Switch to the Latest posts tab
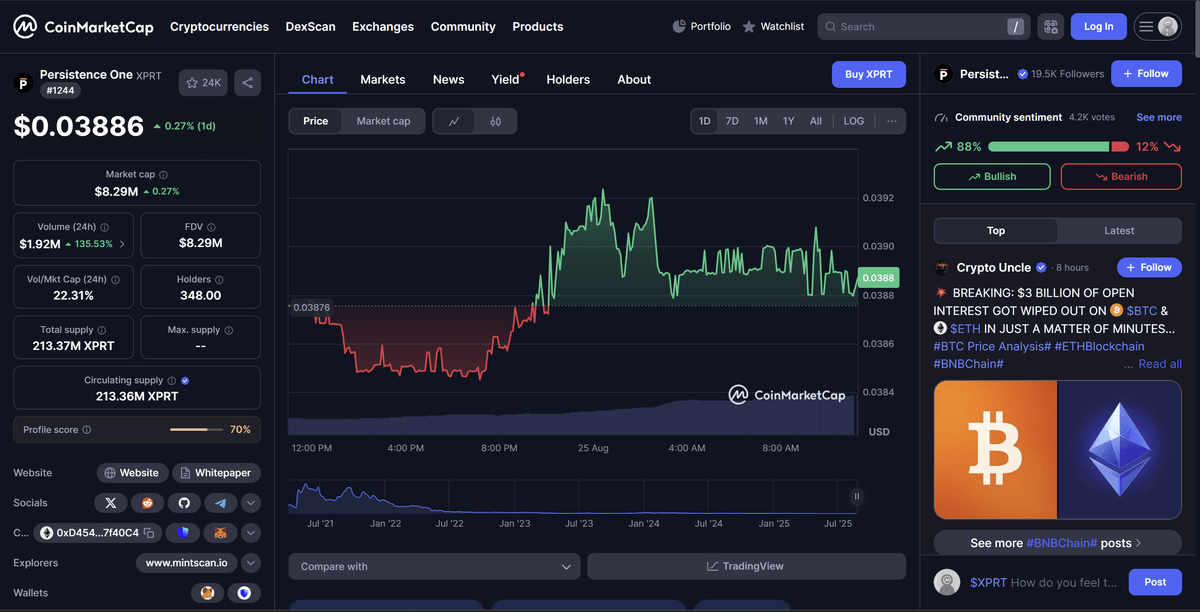The height and width of the screenshot is (612, 1200). (x=1119, y=231)
